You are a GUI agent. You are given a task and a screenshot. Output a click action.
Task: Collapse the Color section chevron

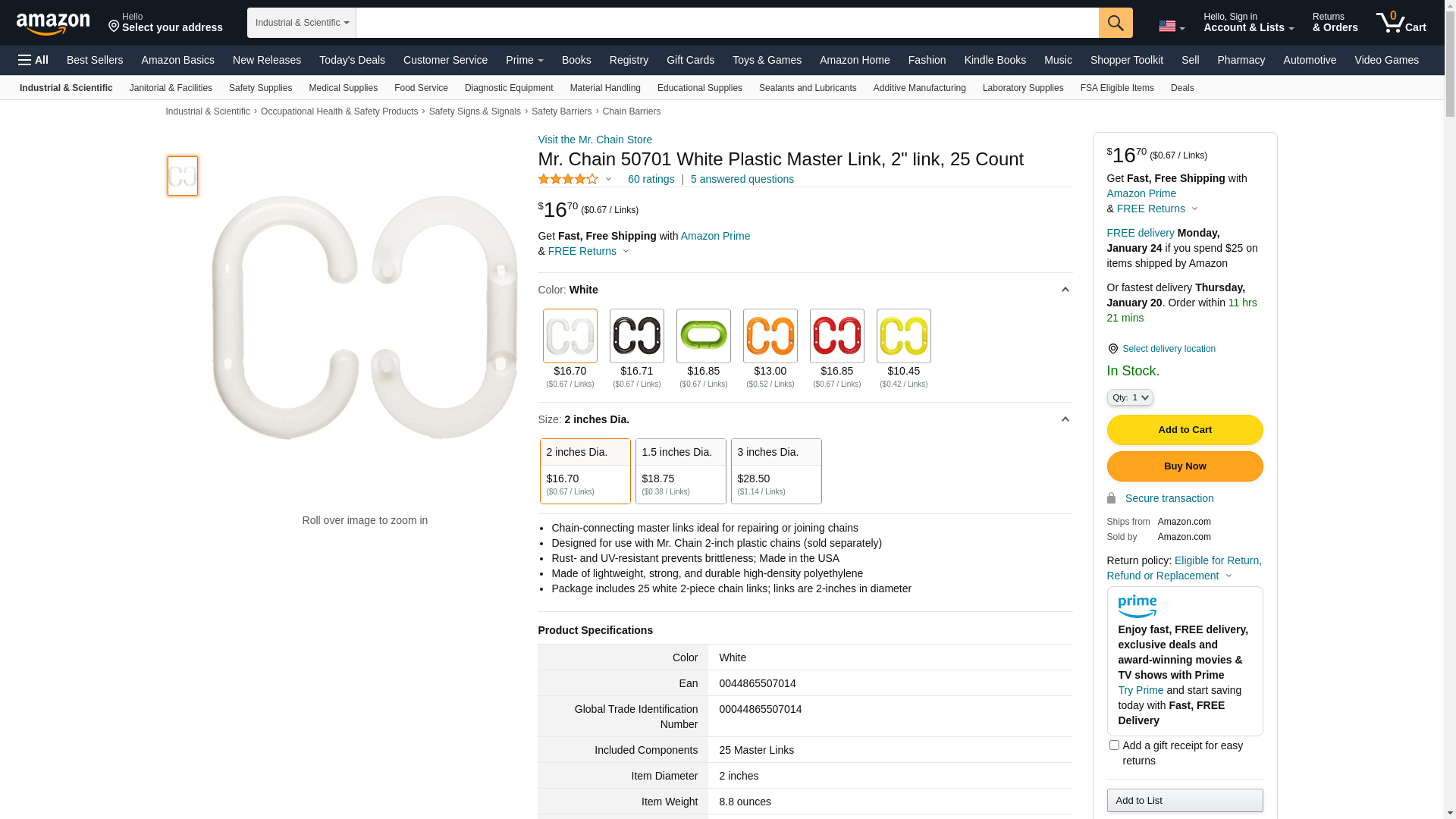[x=1065, y=290]
